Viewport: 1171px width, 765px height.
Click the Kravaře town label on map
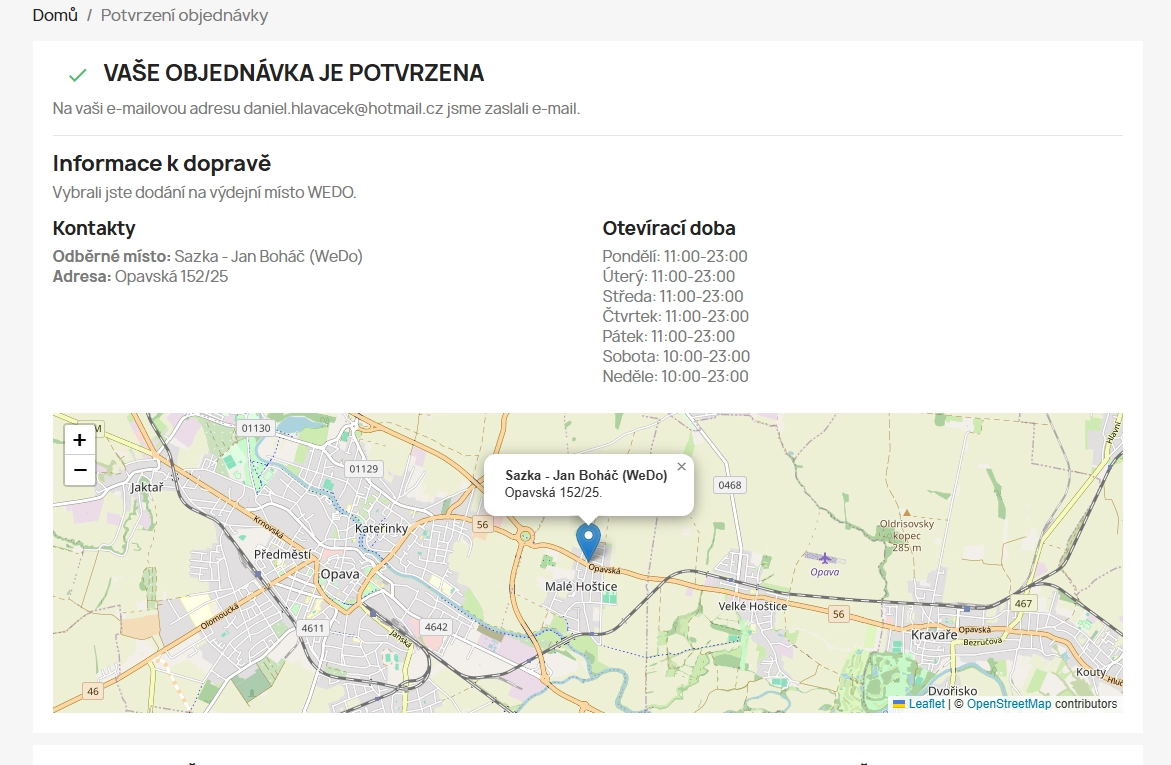pyautogui.click(x=936, y=634)
